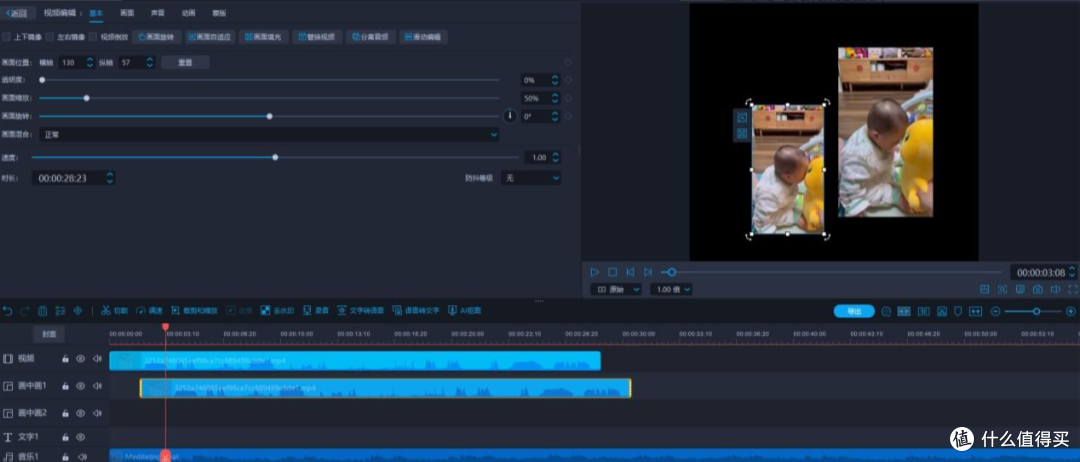This screenshot has width=1080, height=462.
Task: Switch to the 声音 tab
Action: [x=158, y=13]
